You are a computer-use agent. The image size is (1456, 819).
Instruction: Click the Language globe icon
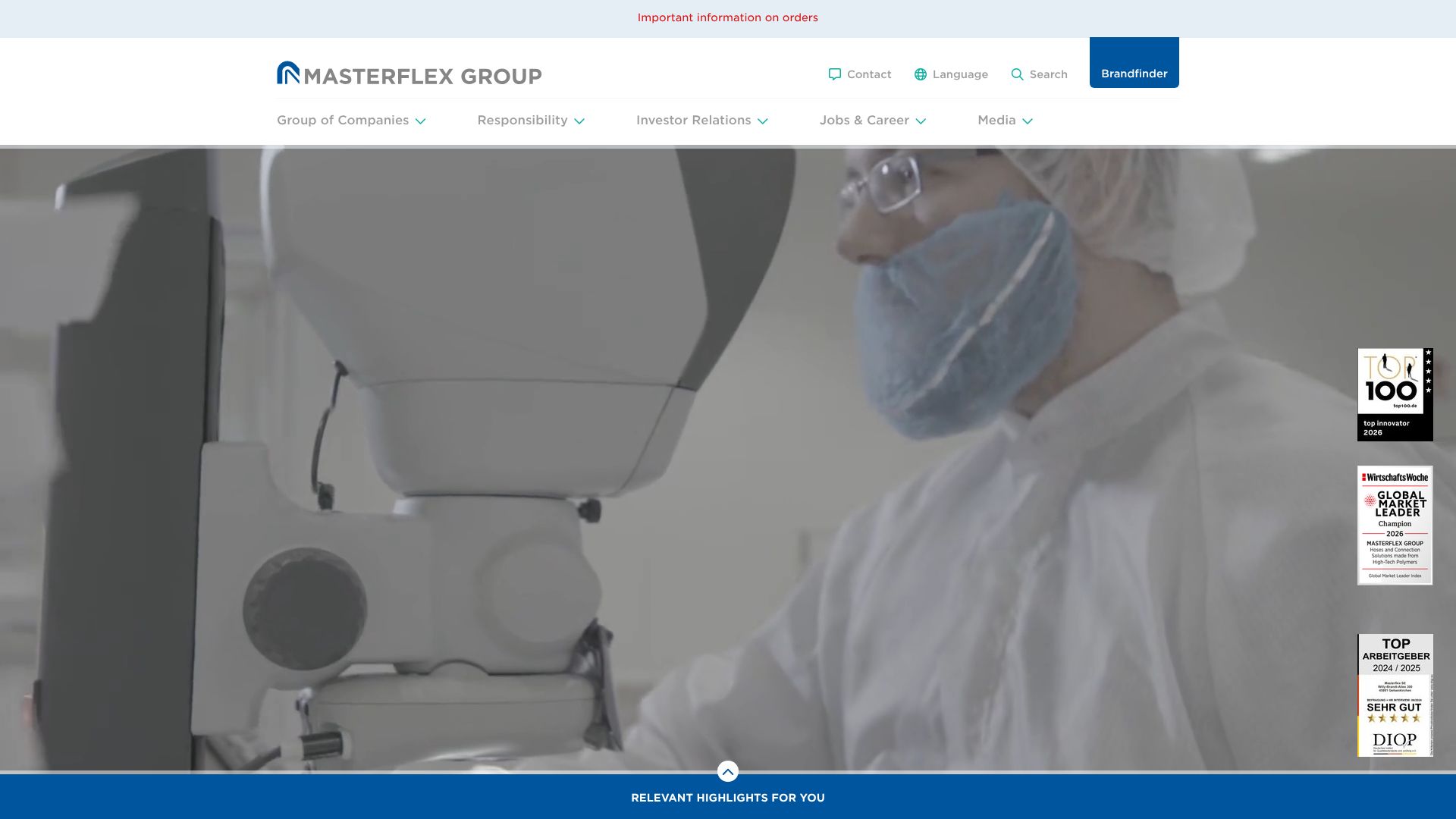(921, 74)
